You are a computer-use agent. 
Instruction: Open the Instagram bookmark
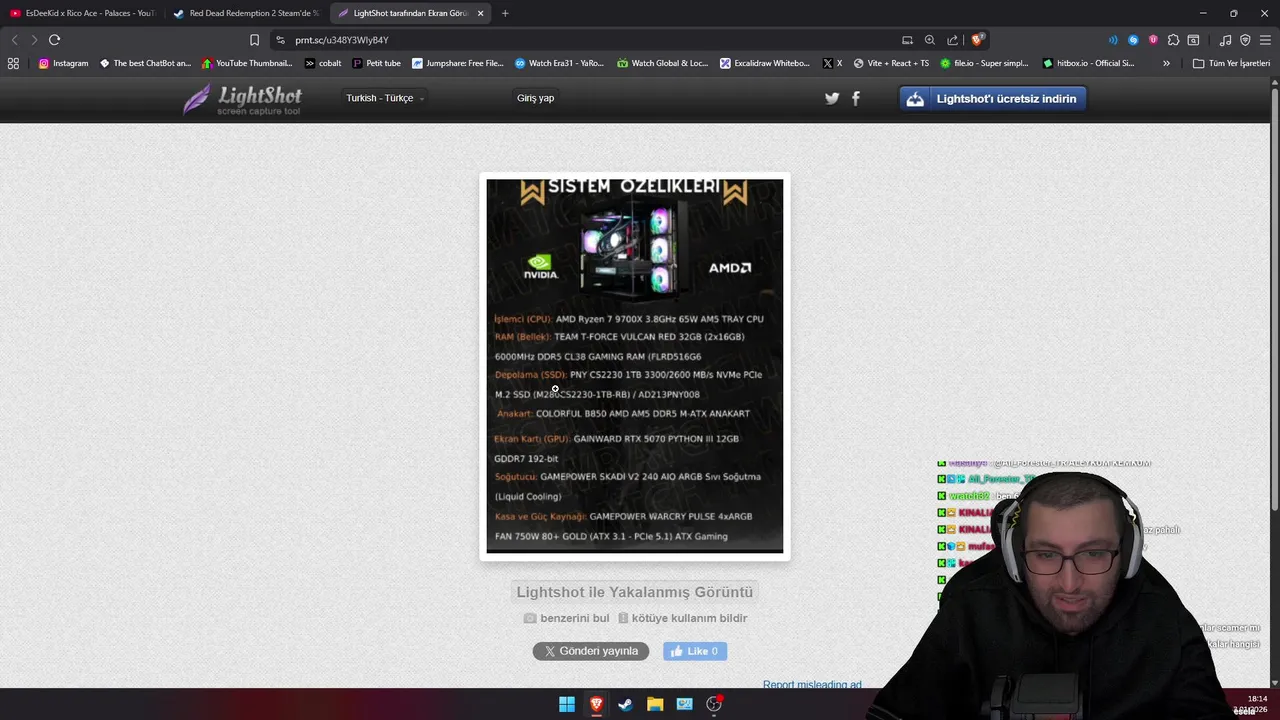63,63
